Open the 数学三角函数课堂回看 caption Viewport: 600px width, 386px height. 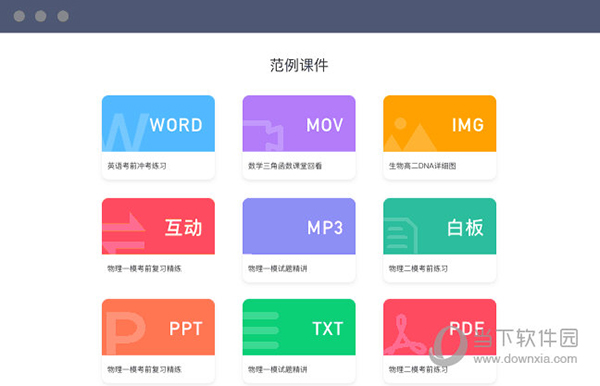point(285,166)
